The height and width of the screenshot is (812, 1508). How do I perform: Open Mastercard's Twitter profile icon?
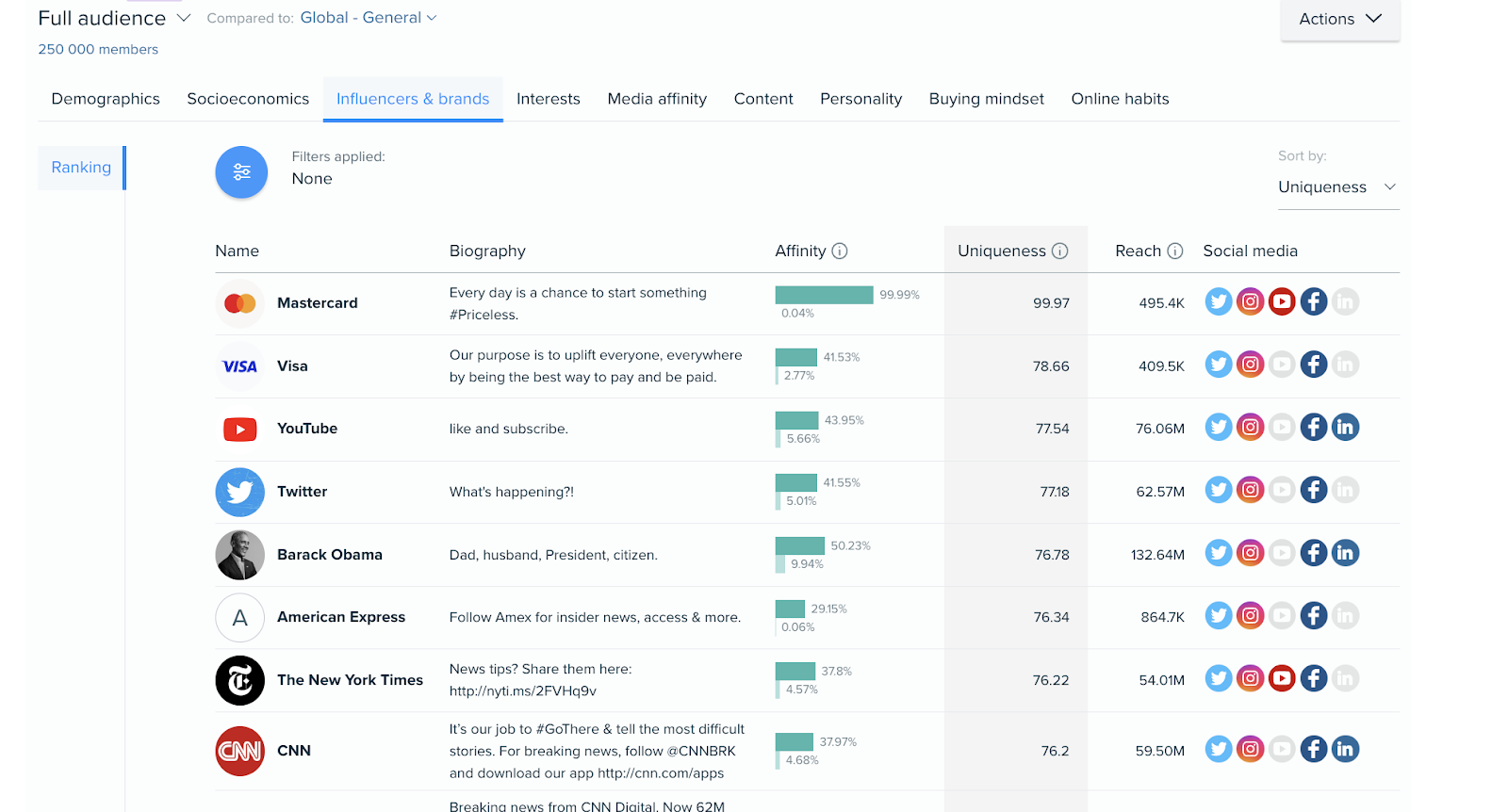click(x=1219, y=301)
